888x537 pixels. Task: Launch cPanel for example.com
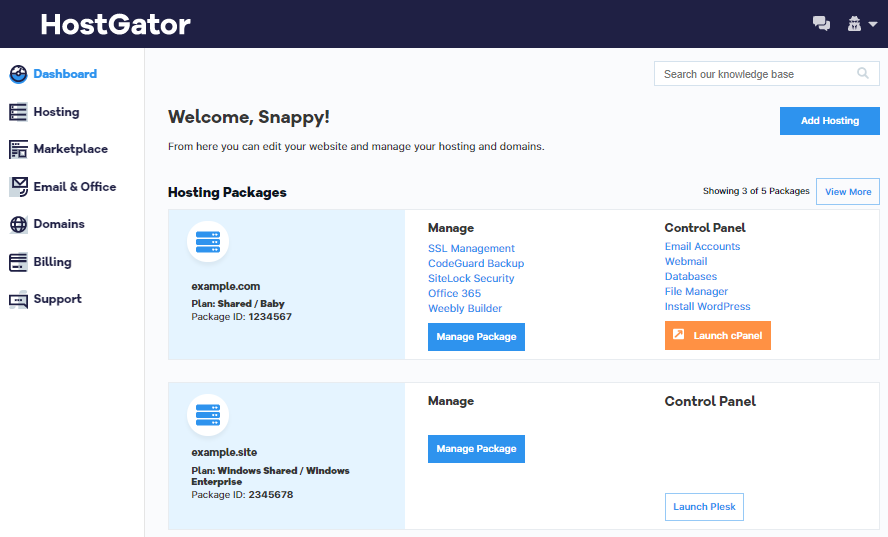coord(718,335)
